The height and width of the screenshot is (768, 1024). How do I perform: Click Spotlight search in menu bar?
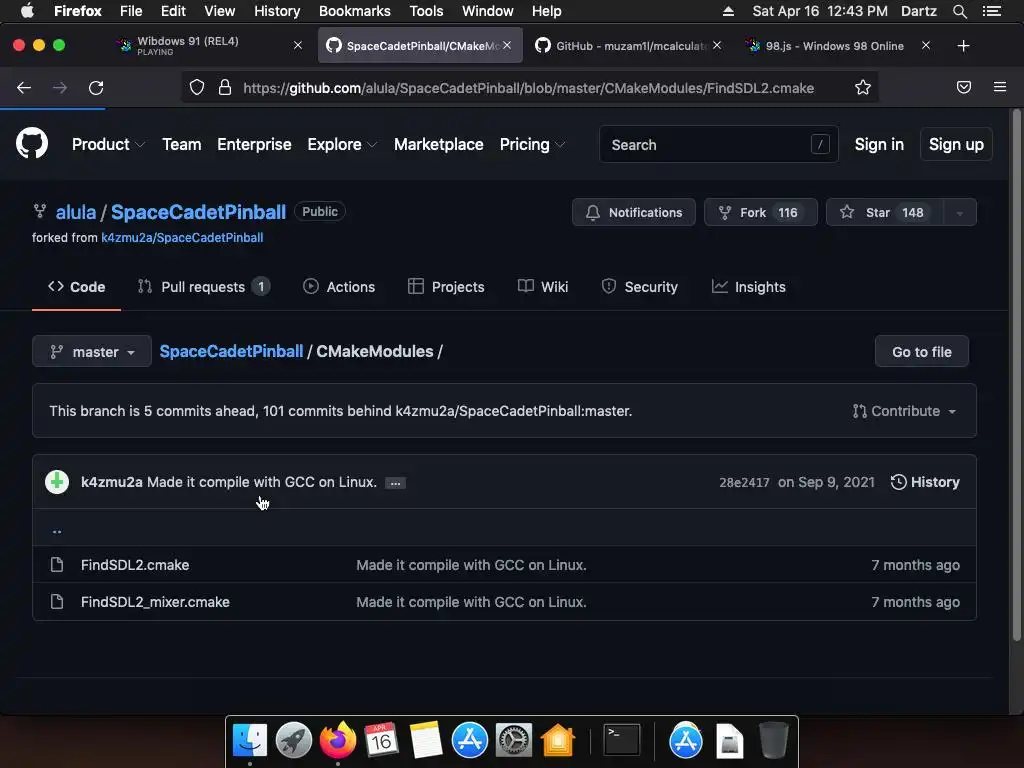tap(959, 11)
